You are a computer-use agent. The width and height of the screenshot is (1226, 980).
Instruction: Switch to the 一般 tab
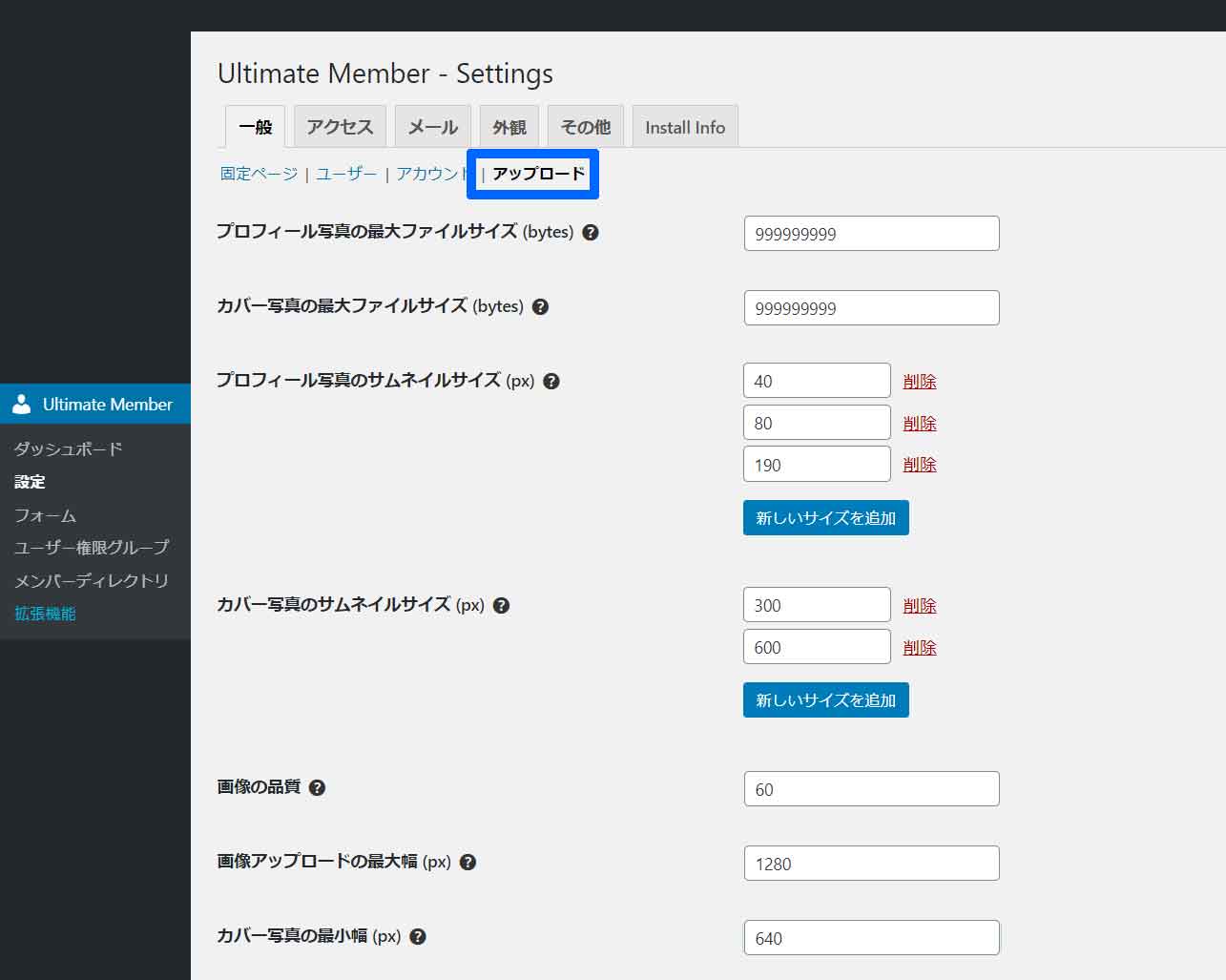pyautogui.click(x=255, y=127)
